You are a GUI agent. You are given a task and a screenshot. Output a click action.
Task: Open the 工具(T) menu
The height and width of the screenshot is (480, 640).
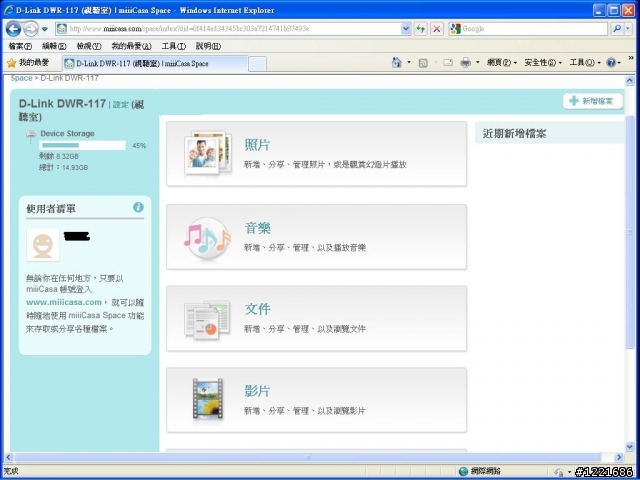point(173,47)
